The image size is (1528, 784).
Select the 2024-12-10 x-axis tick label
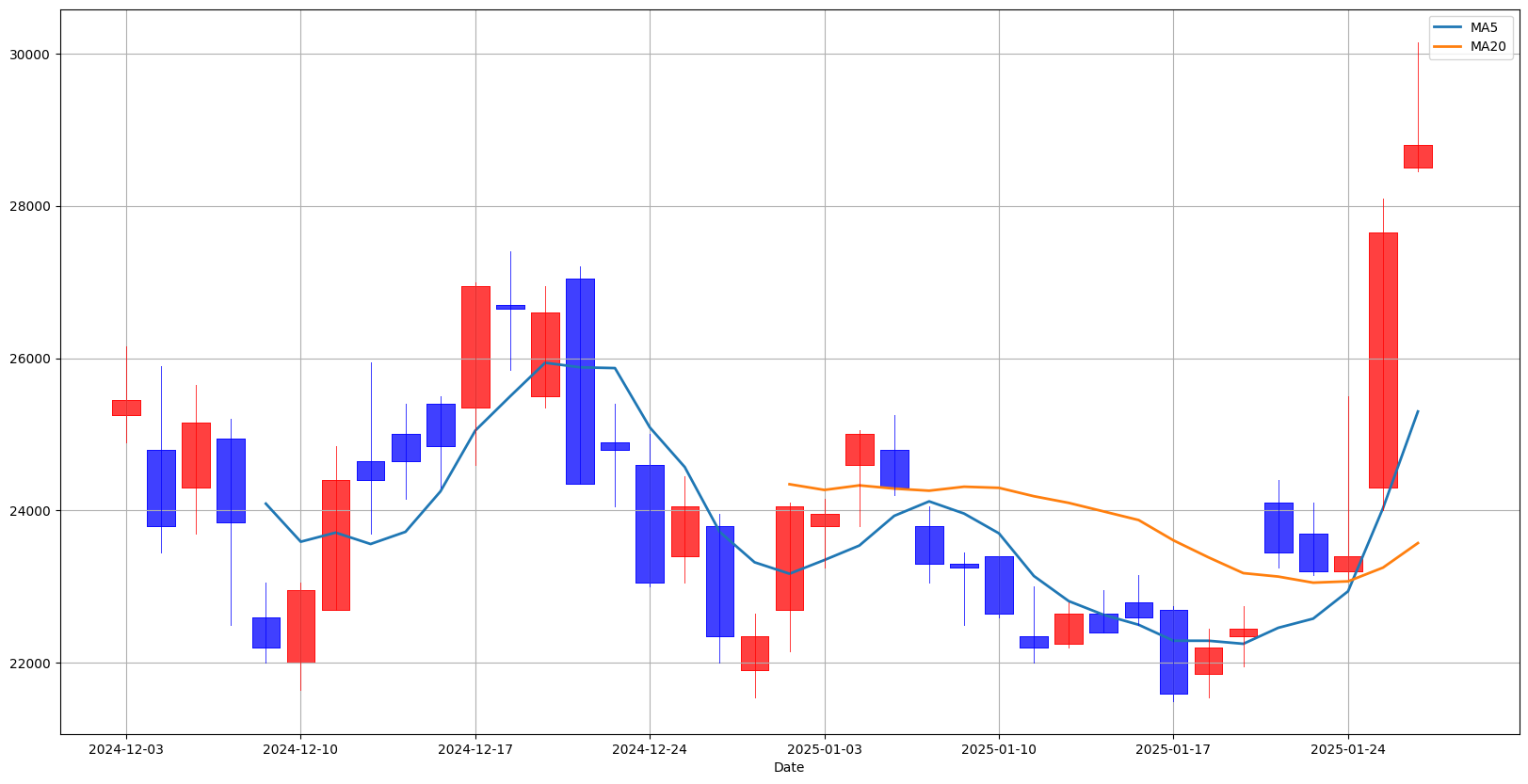click(300, 750)
